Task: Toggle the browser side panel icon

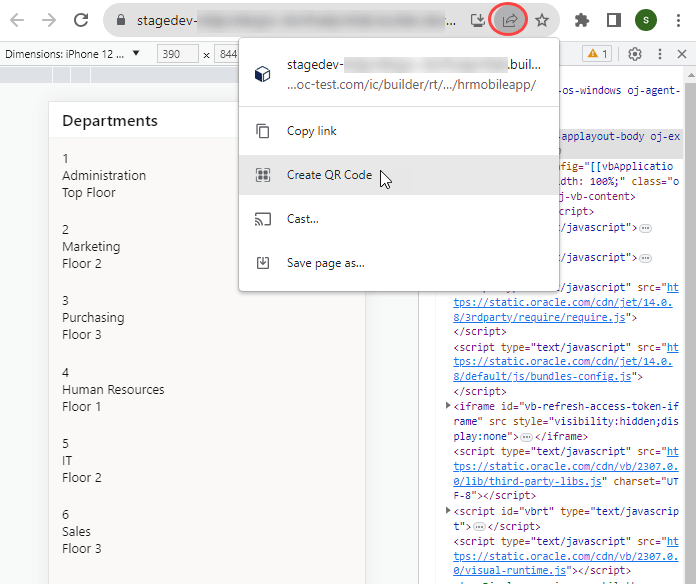Action: (614, 20)
